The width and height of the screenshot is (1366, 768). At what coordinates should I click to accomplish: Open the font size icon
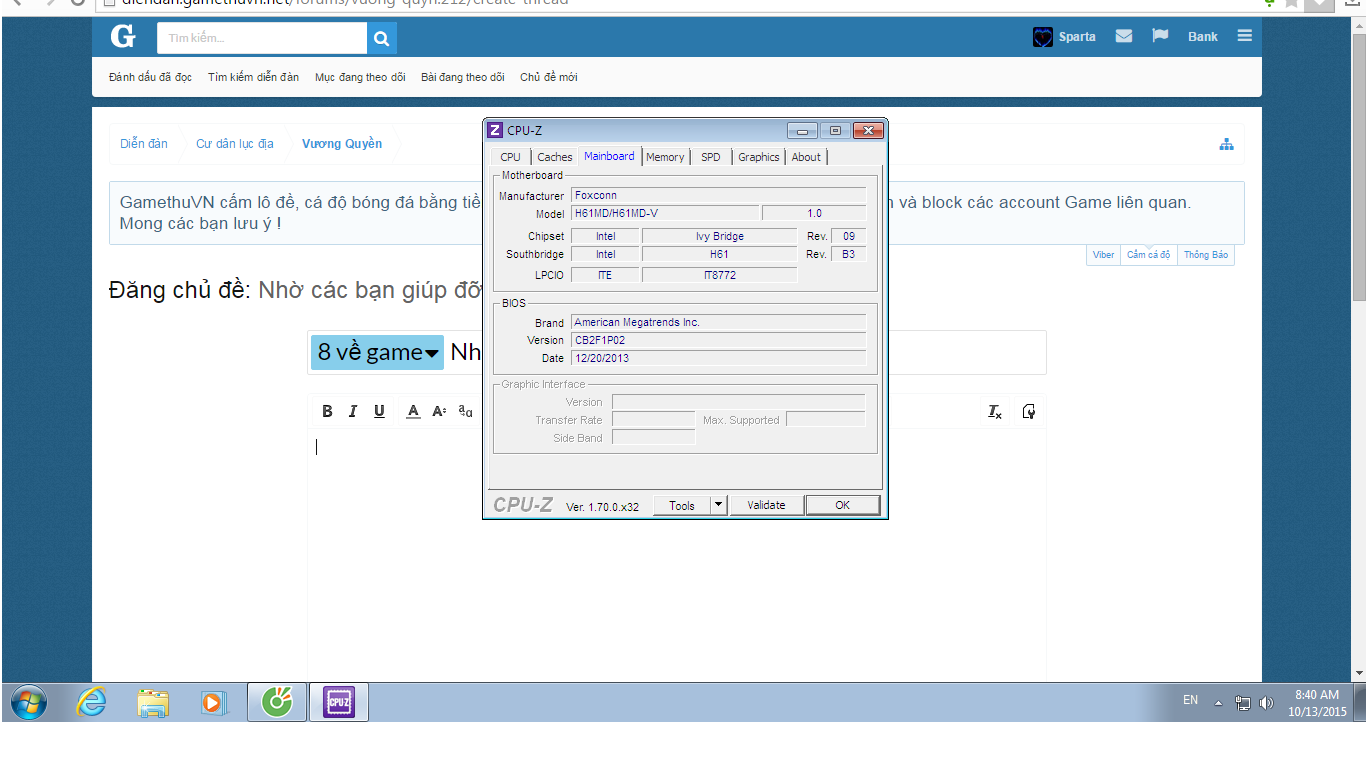439,411
